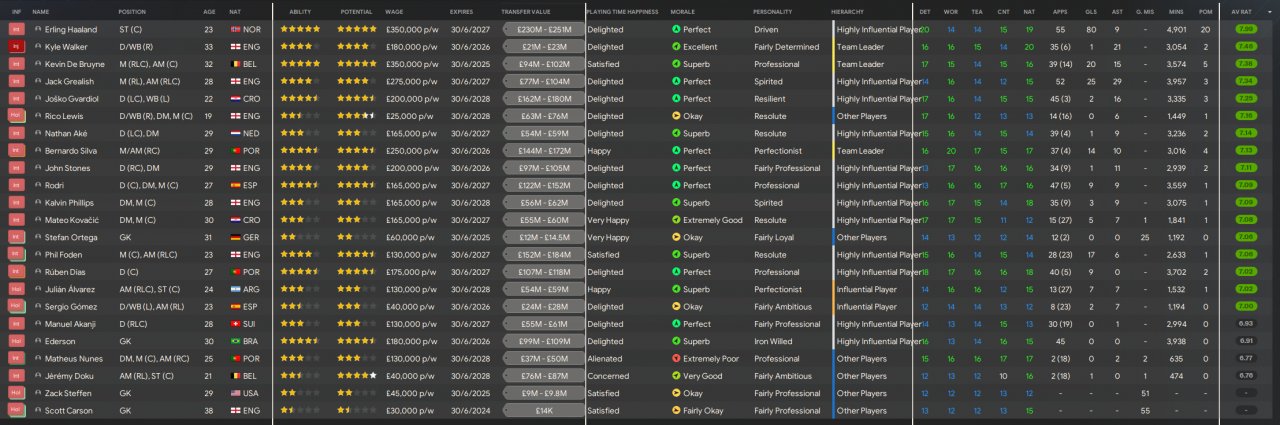Image resolution: width=1280 pixels, height=425 pixels.
Task: Sort by the NAME column header
Action: [41, 11]
